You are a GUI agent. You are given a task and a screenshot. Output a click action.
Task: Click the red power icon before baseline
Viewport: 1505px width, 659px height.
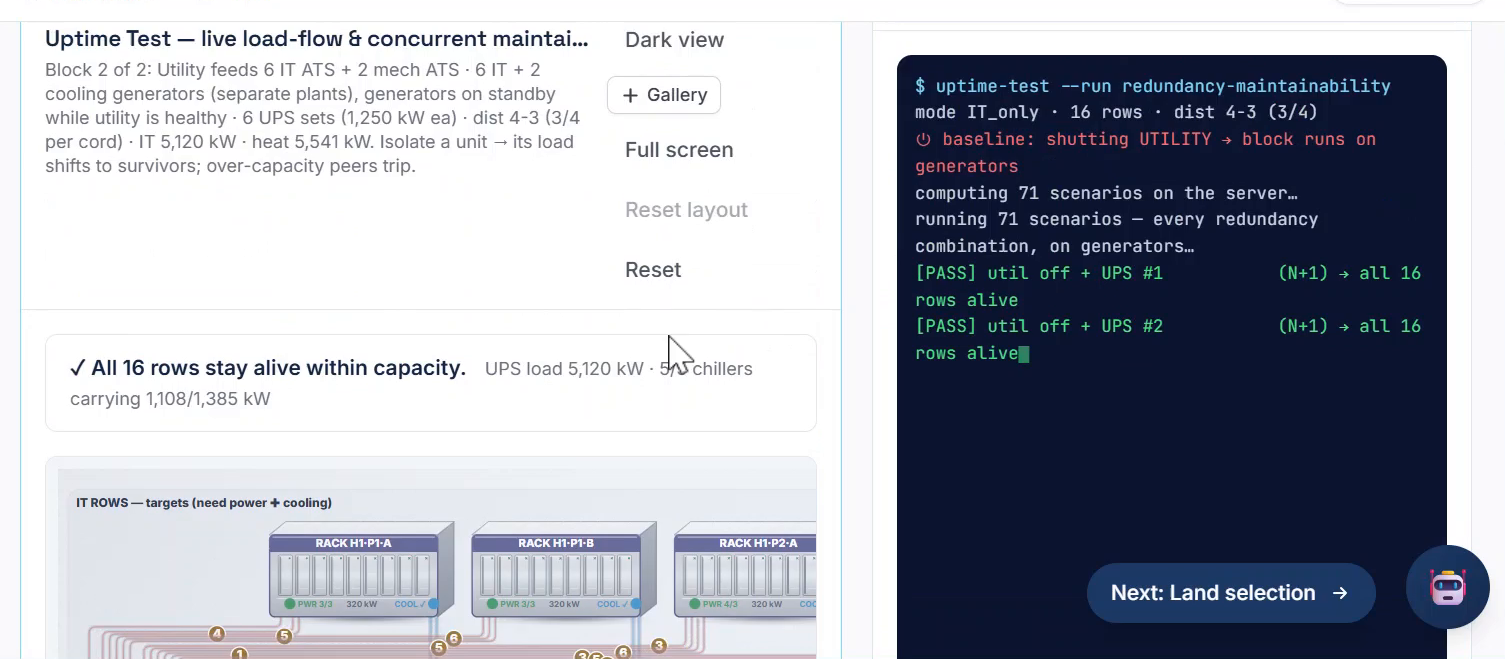click(x=924, y=140)
